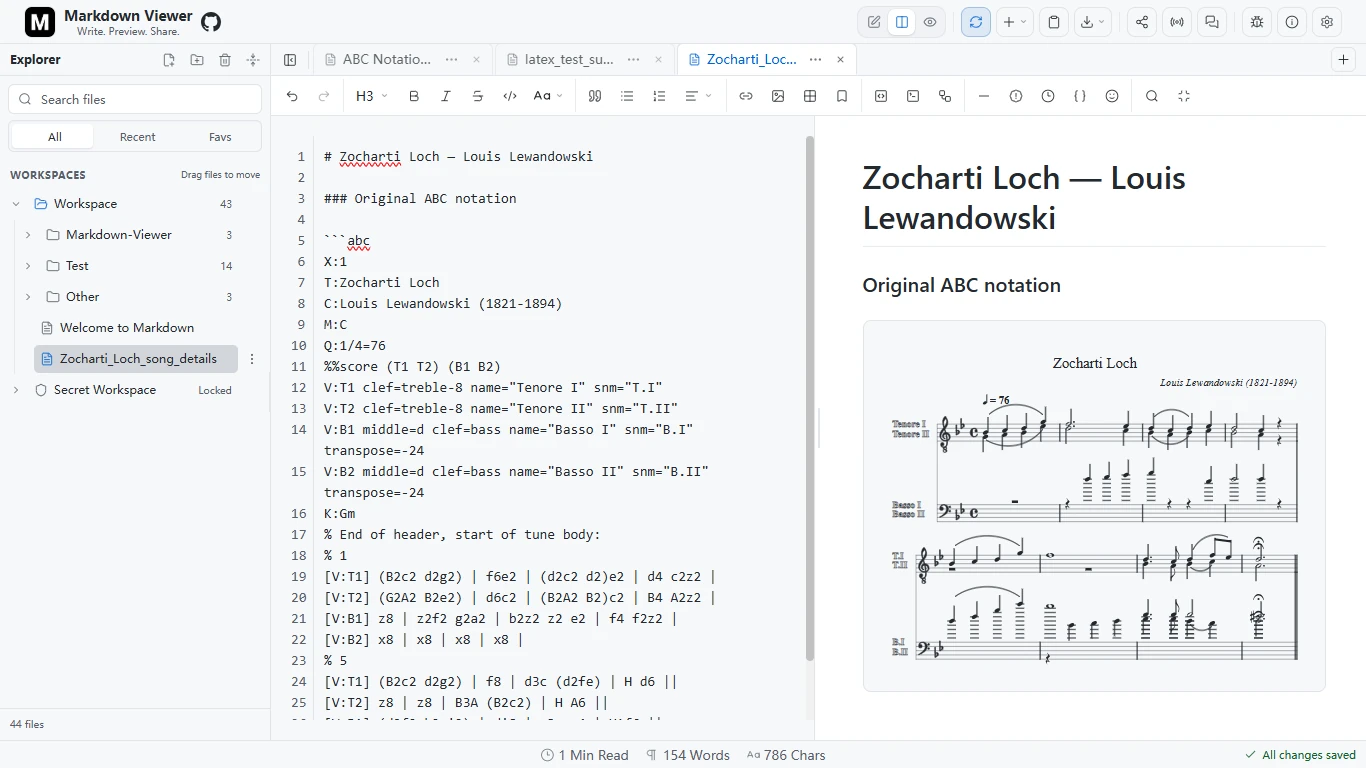The width and height of the screenshot is (1366, 768).
Task: Open find in editor
Action: coord(1152,96)
